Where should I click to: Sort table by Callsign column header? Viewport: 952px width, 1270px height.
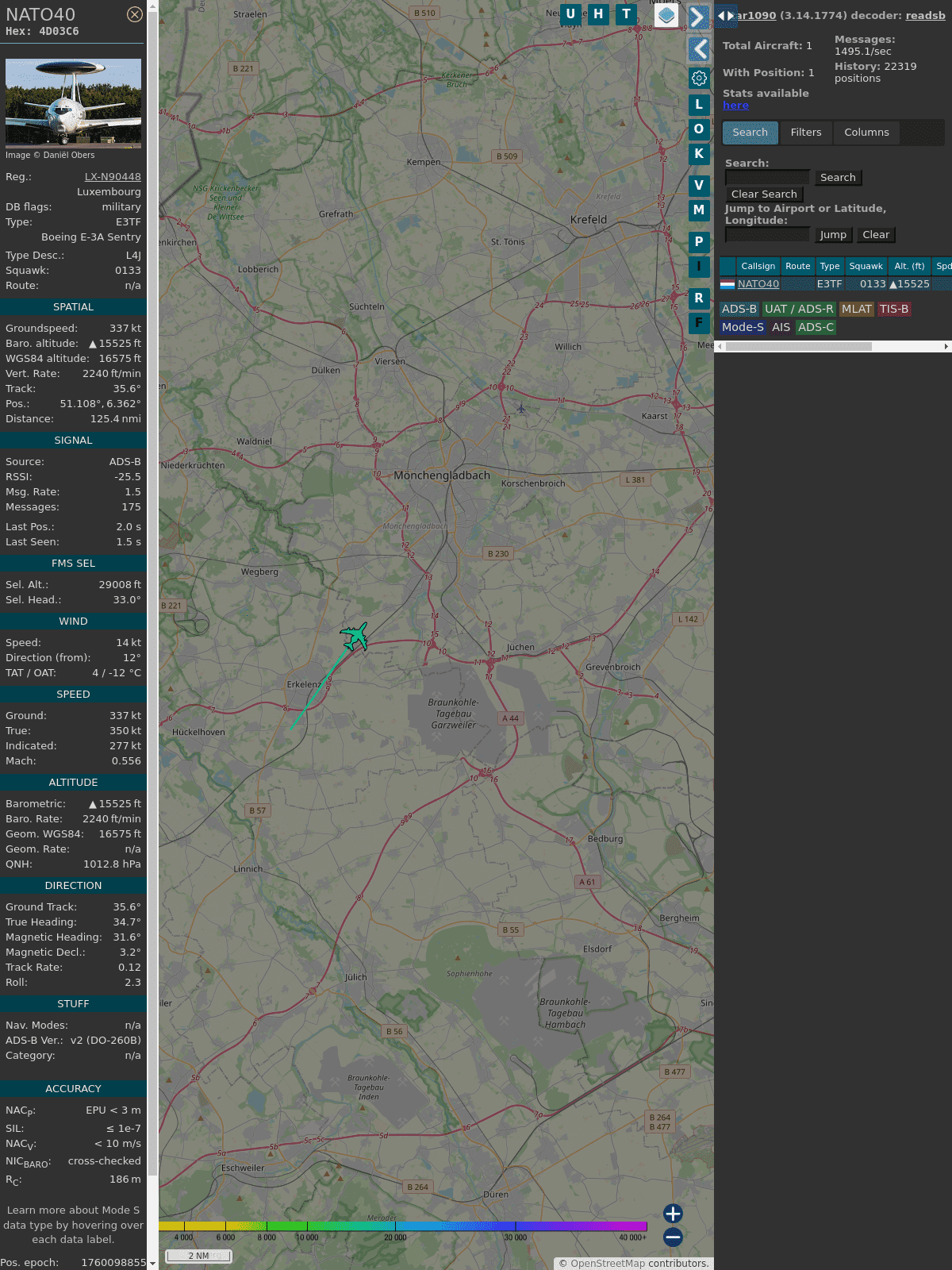758,266
